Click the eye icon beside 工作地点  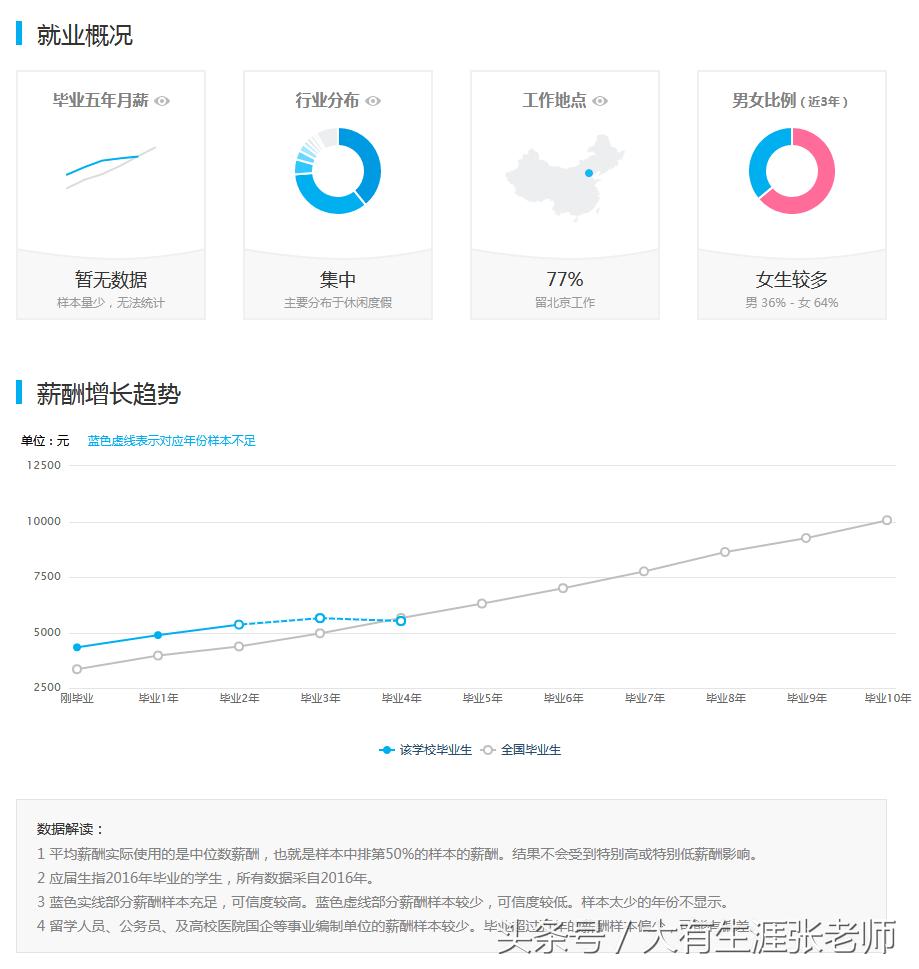pyautogui.click(x=600, y=101)
